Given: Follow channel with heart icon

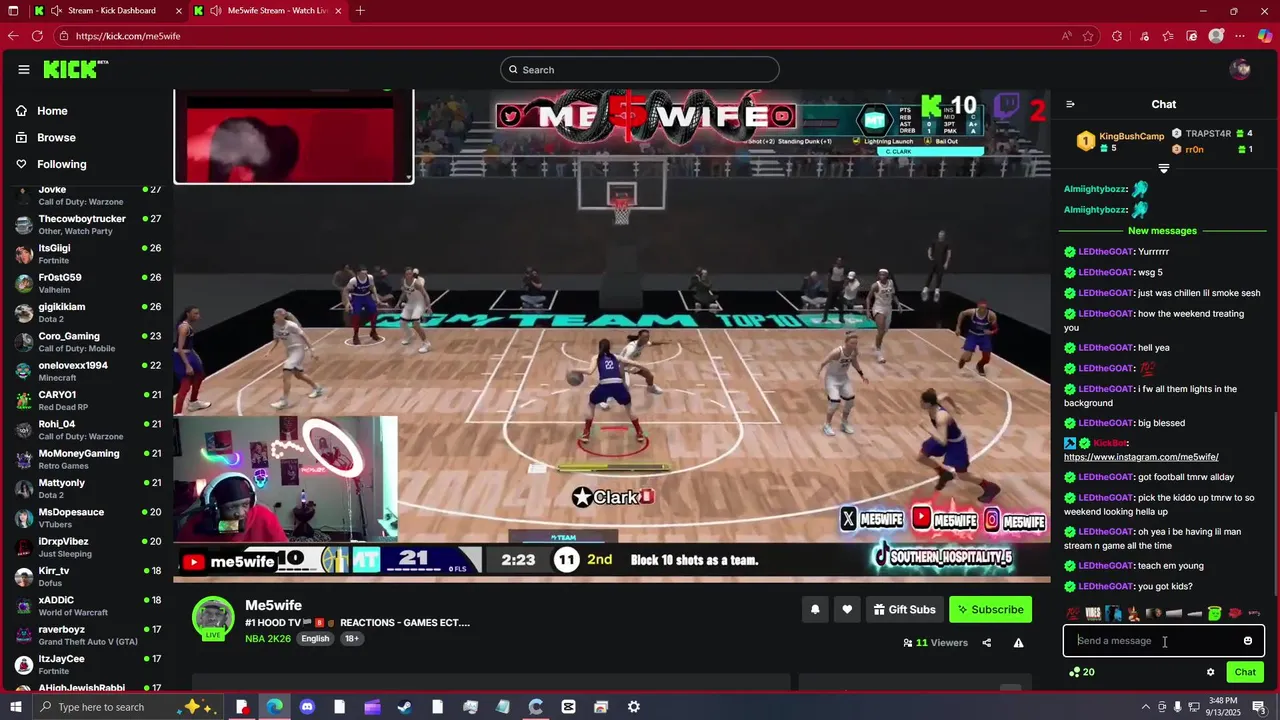Looking at the screenshot, I should click(x=847, y=609).
